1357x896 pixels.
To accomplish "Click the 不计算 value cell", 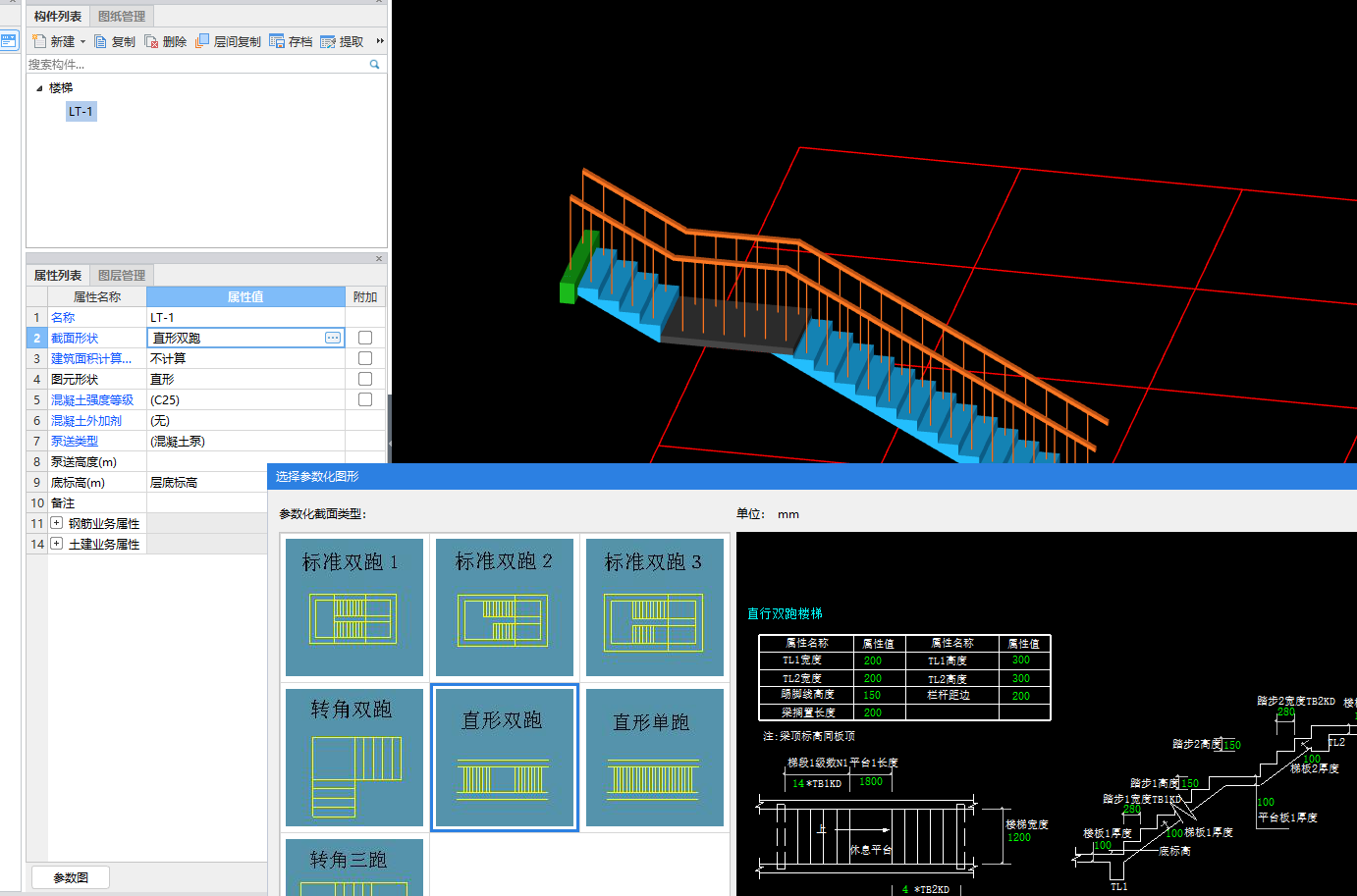I will pyautogui.click(x=245, y=358).
